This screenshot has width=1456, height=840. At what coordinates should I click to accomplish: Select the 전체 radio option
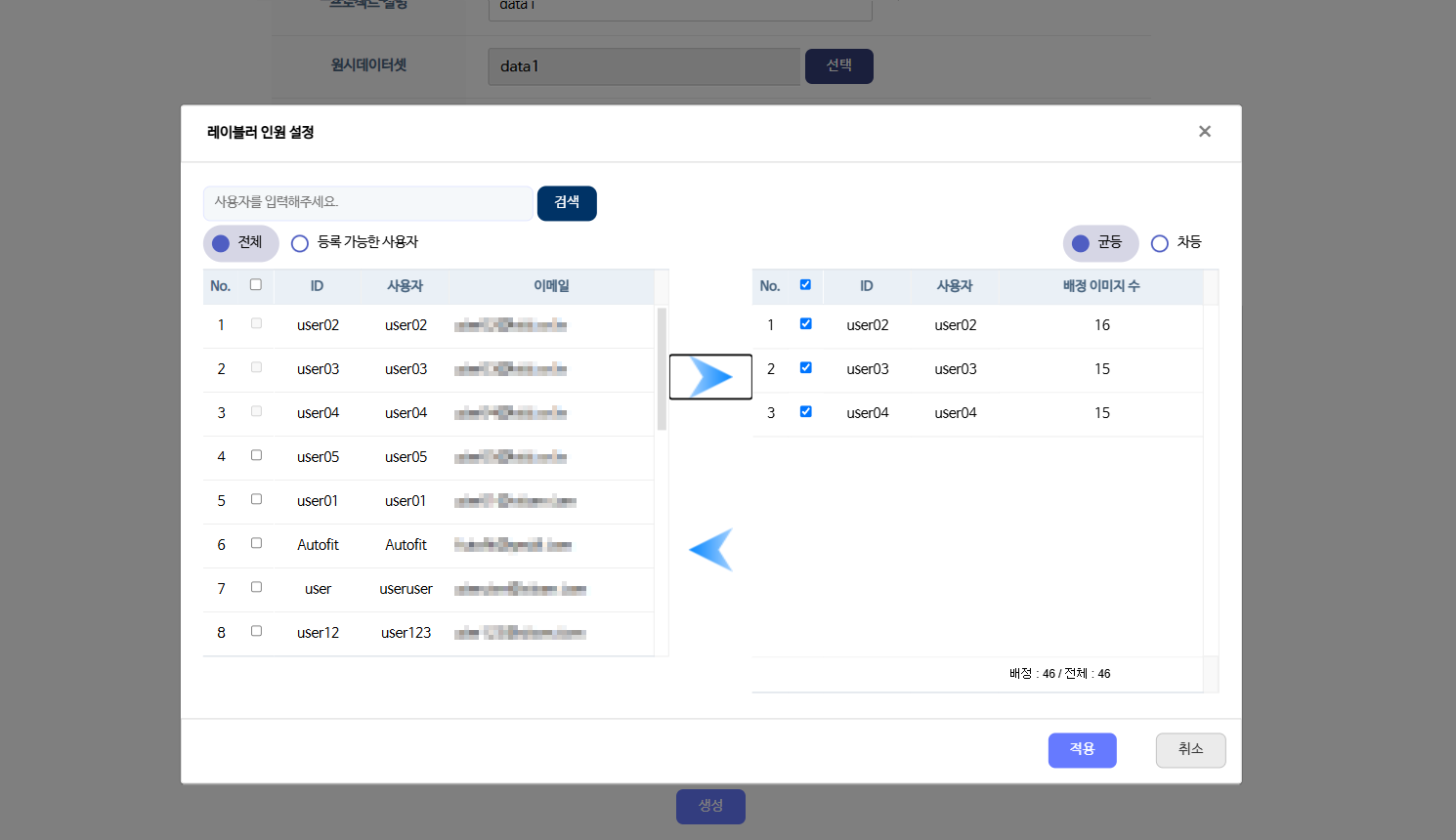click(222, 243)
